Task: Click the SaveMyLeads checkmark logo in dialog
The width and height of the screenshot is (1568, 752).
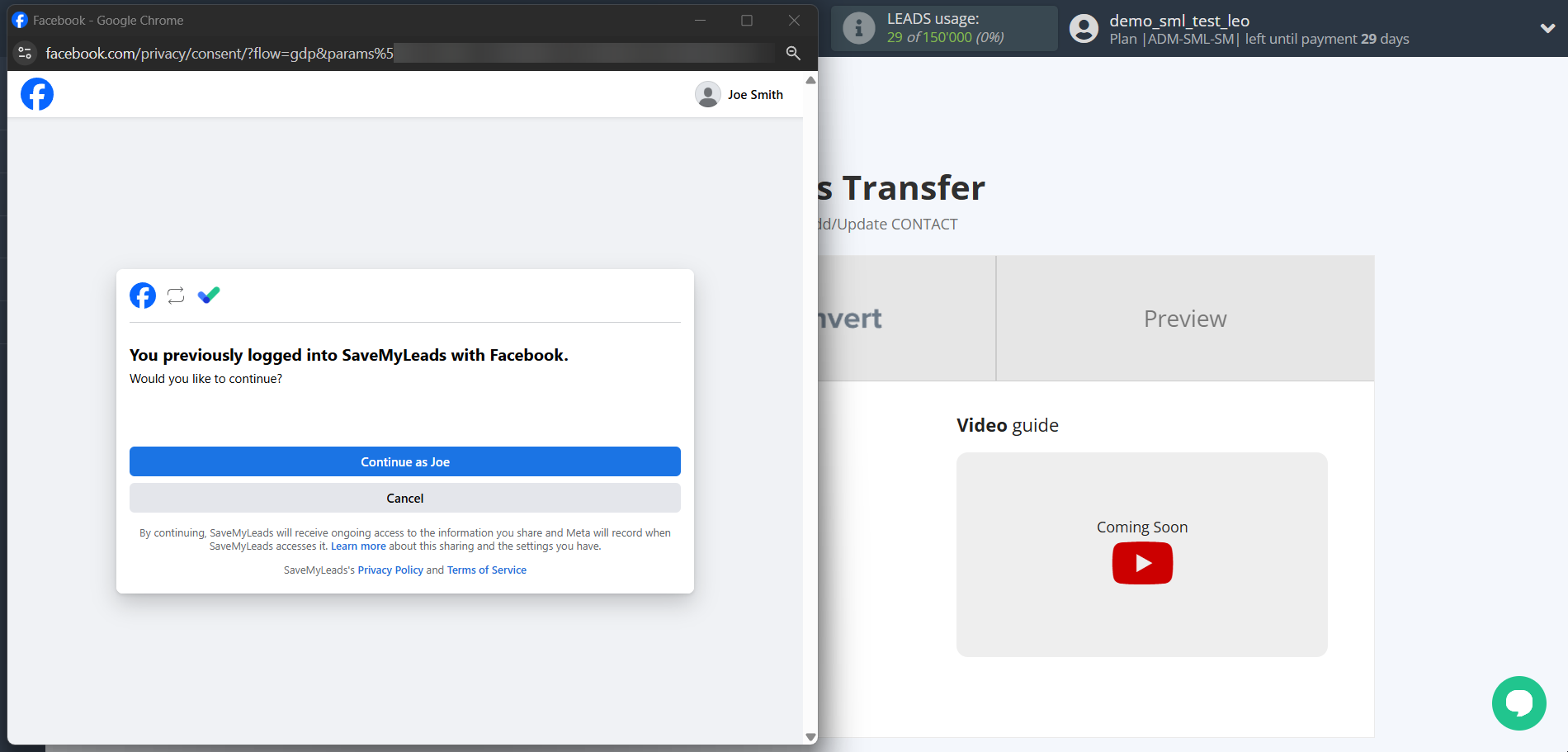Action: click(x=209, y=295)
